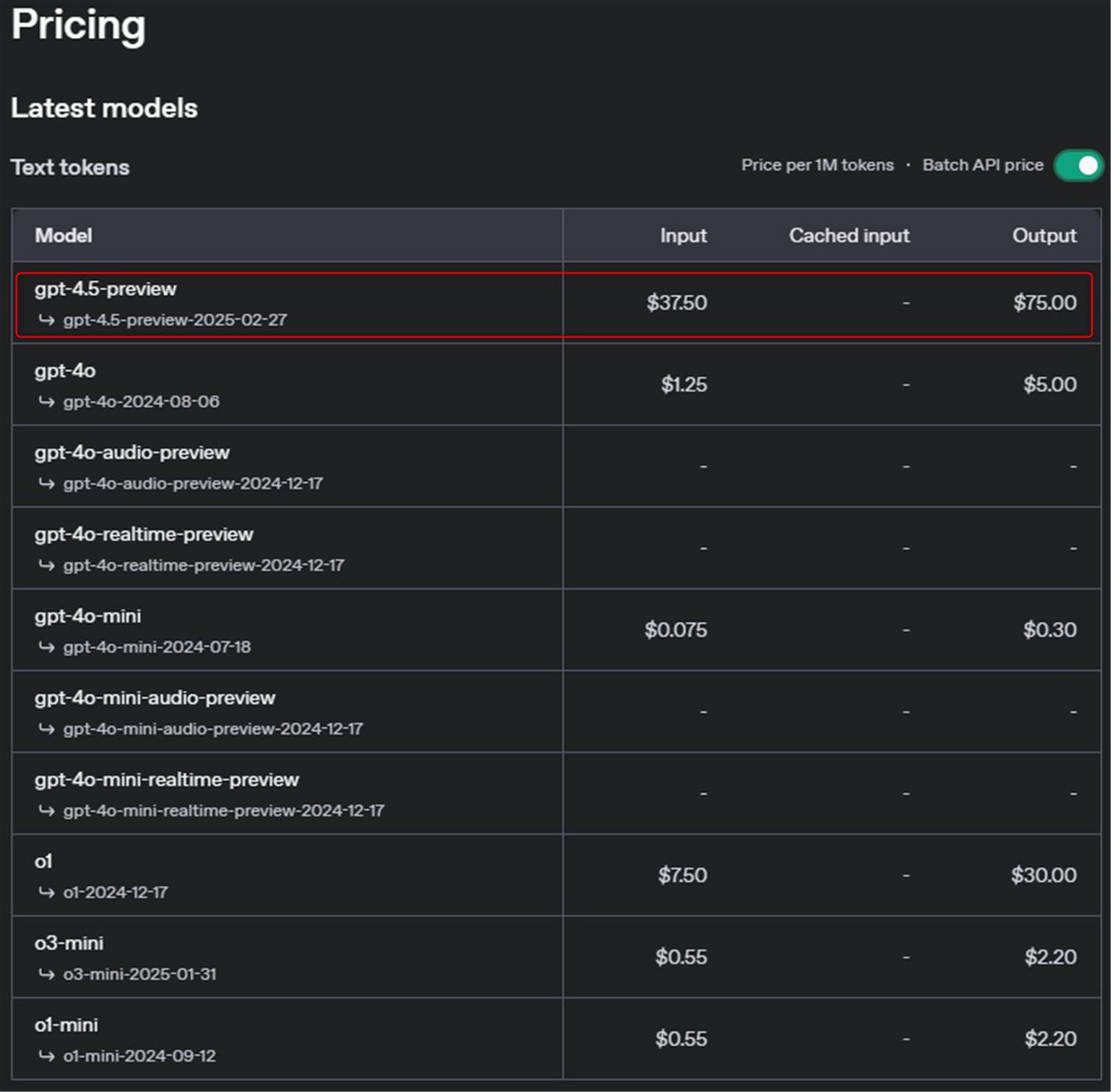Click the gpt-4o-mini-2024-07-18 snapshot name
This screenshot has width=1111, height=1092.
click(x=157, y=647)
